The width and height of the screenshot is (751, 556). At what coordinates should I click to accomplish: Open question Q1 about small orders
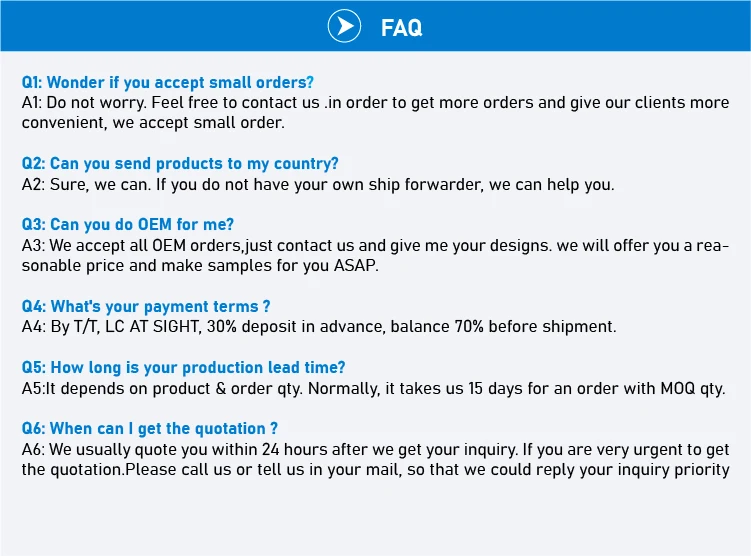pos(168,82)
